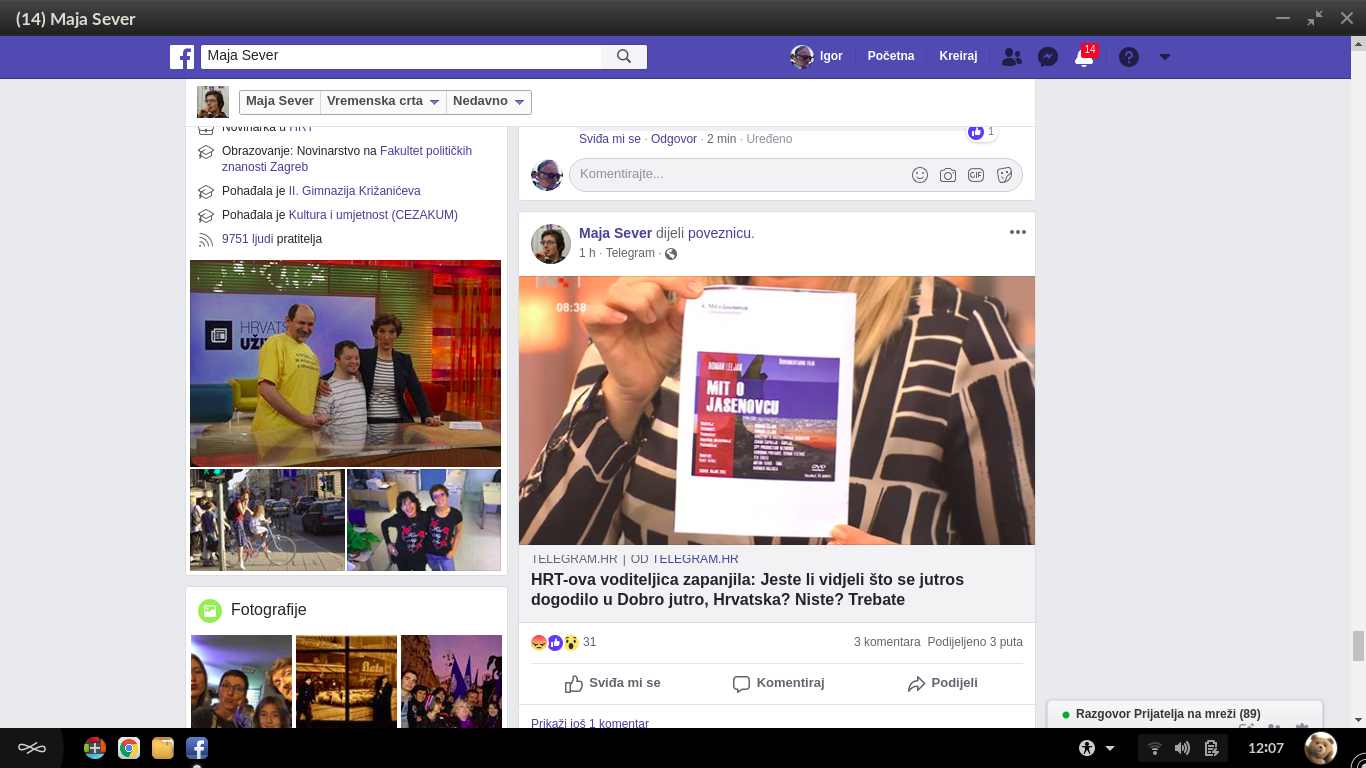The width and height of the screenshot is (1366, 768).
Task: Run search using the magnifier icon
Action: pyautogui.click(x=624, y=56)
